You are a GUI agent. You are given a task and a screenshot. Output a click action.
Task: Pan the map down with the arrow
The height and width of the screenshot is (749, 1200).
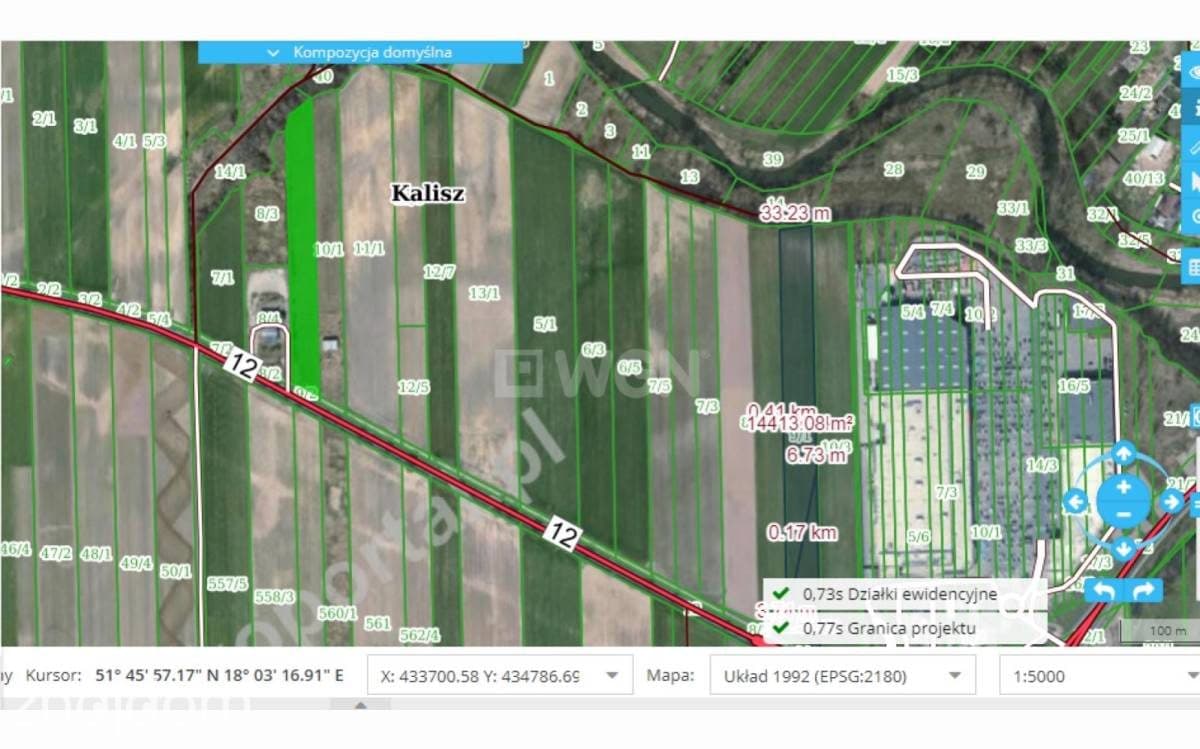(1123, 548)
